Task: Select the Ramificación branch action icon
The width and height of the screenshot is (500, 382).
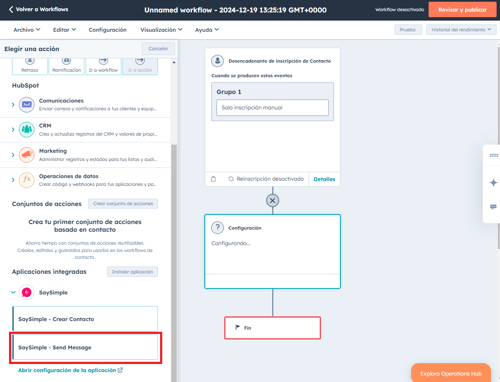Action: coord(66,61)
